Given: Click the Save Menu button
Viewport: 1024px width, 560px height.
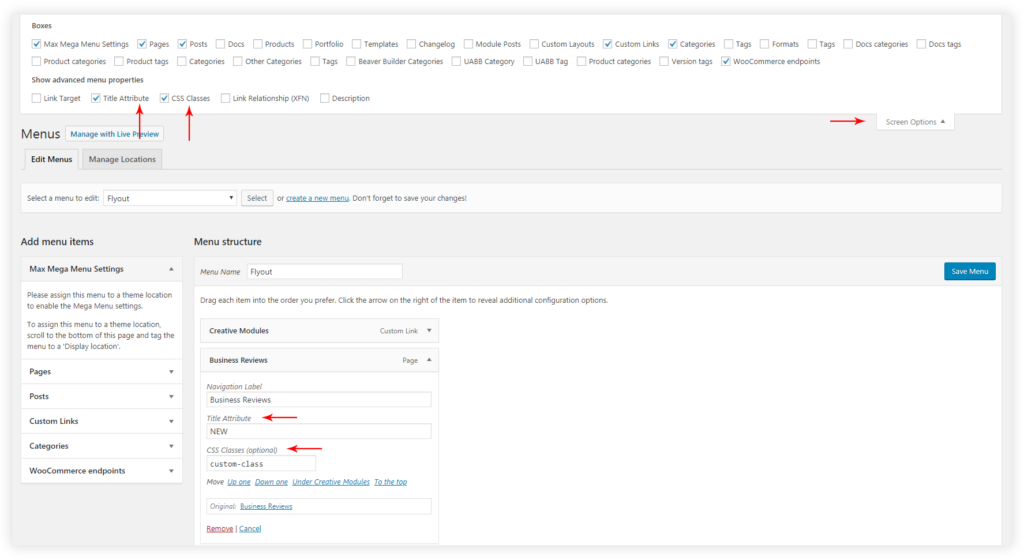Looking at the screenshot, I should pyautogui.click(x=969, y=271).
